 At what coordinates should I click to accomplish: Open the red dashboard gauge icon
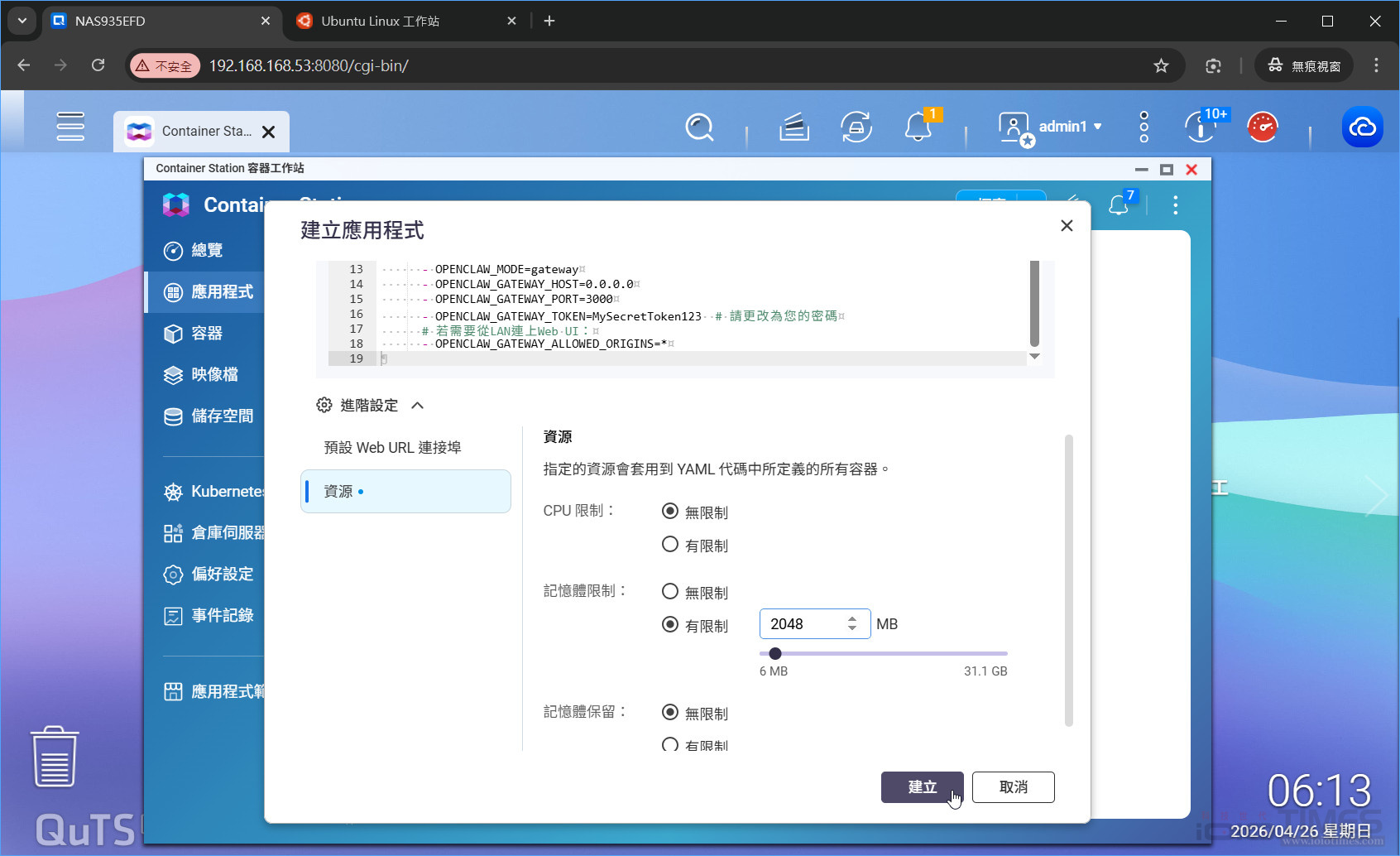[1263, 127]
